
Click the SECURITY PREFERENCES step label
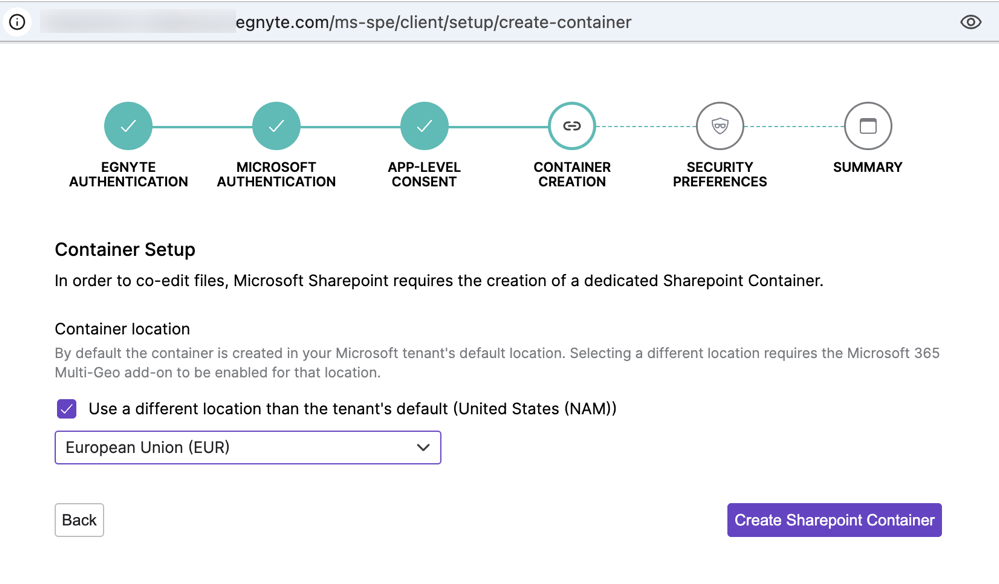coord(720,174)
